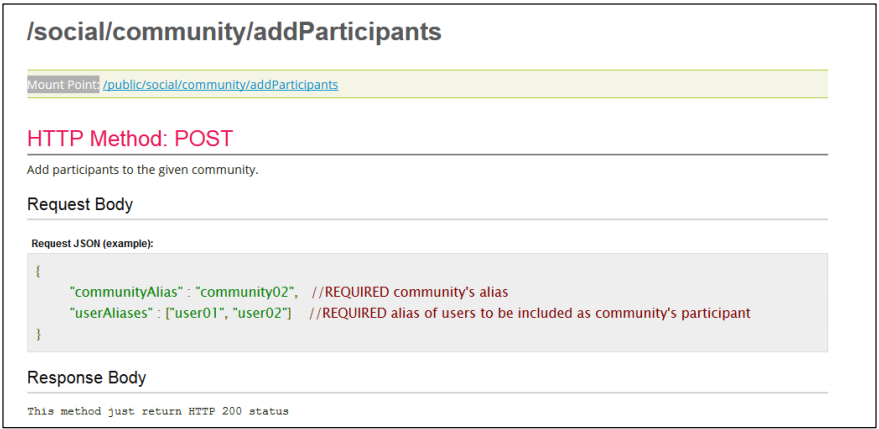Image resolution: width=879 pixels, height=429 pixels.
Task: Open the /public/social/community/addParticipants mount point link
Action: [x=220, y=85]
